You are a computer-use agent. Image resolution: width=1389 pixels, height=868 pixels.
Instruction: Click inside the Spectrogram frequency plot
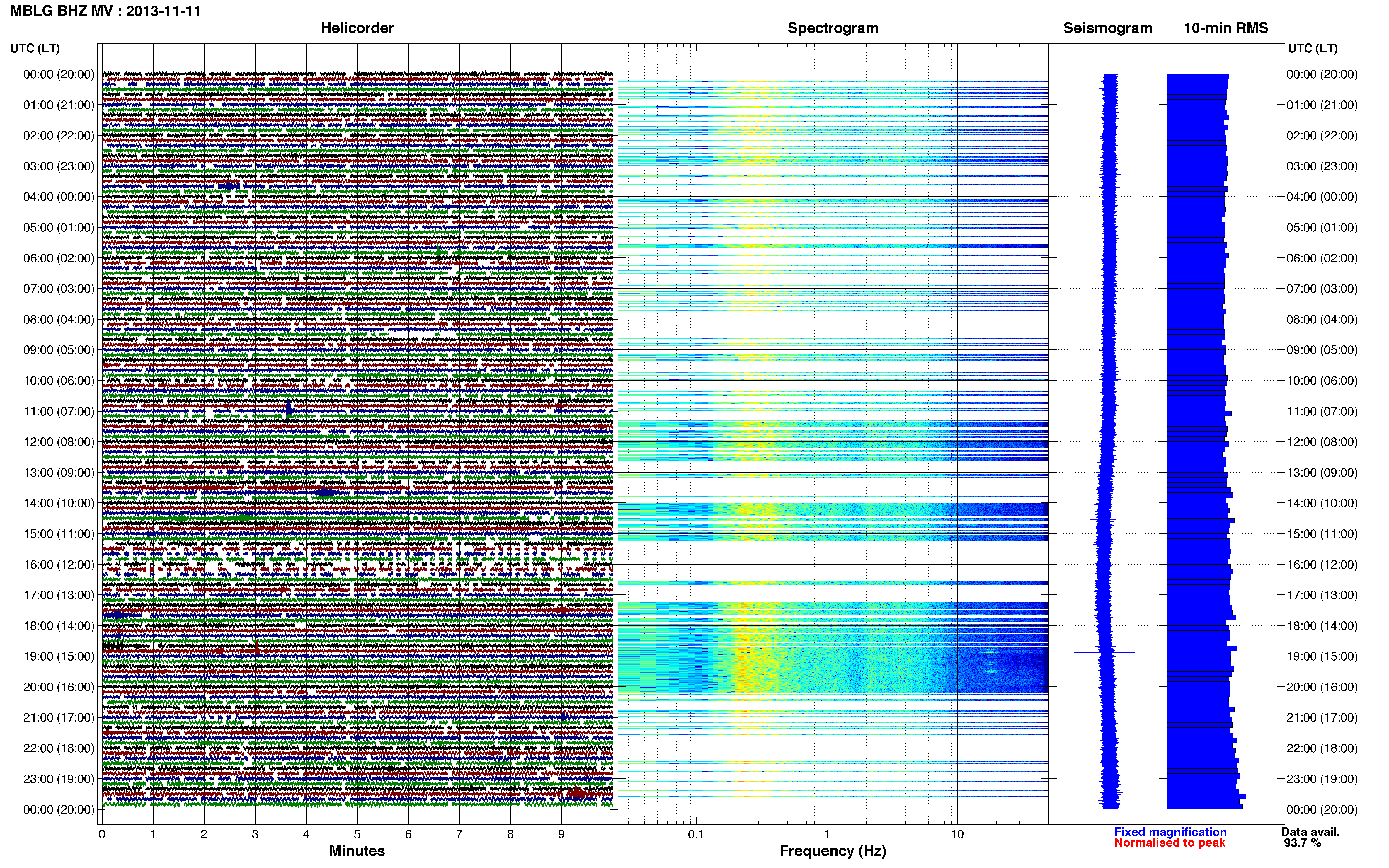pyautogui.click(x=833, y=434)
